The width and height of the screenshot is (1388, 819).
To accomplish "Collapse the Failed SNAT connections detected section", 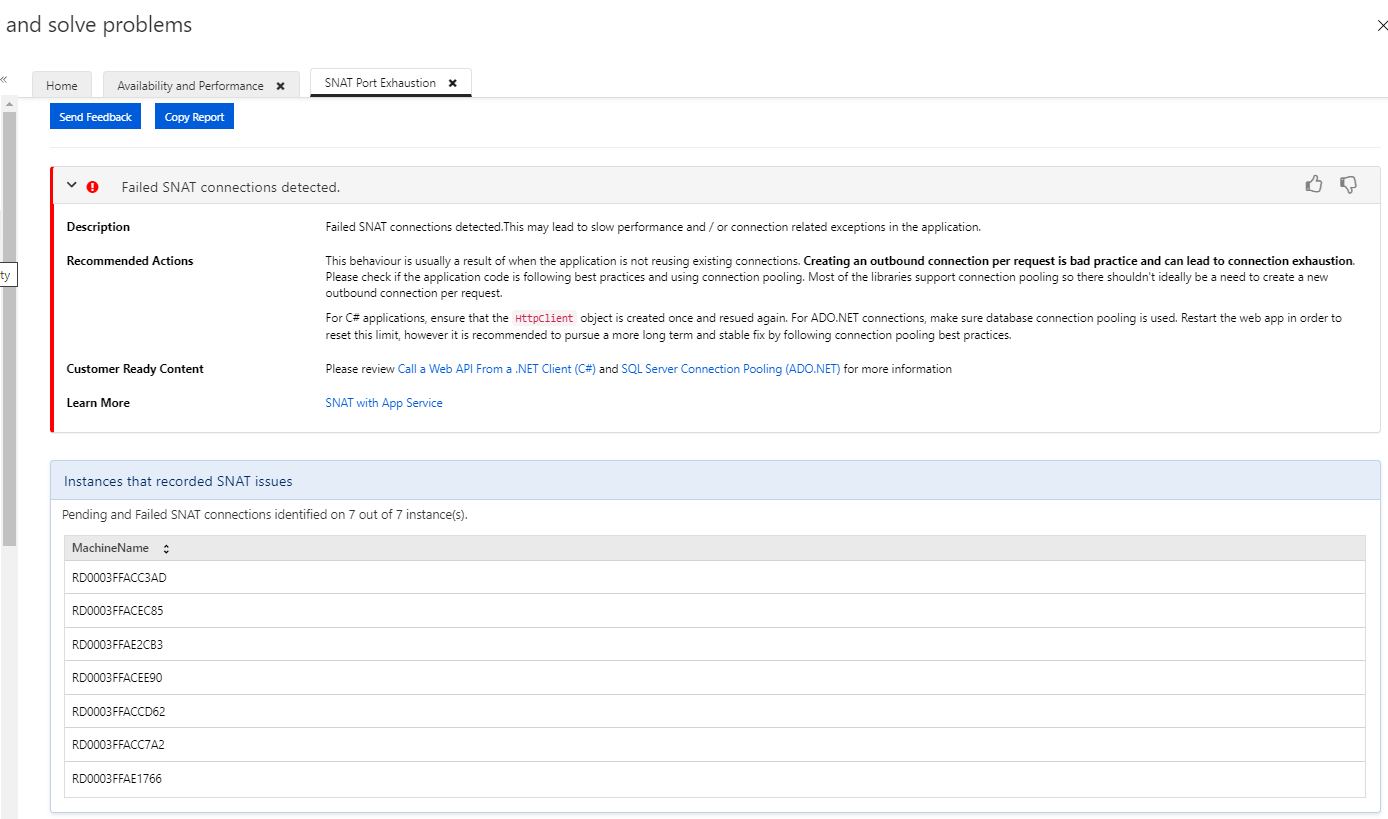I will (x=71, y=185).
